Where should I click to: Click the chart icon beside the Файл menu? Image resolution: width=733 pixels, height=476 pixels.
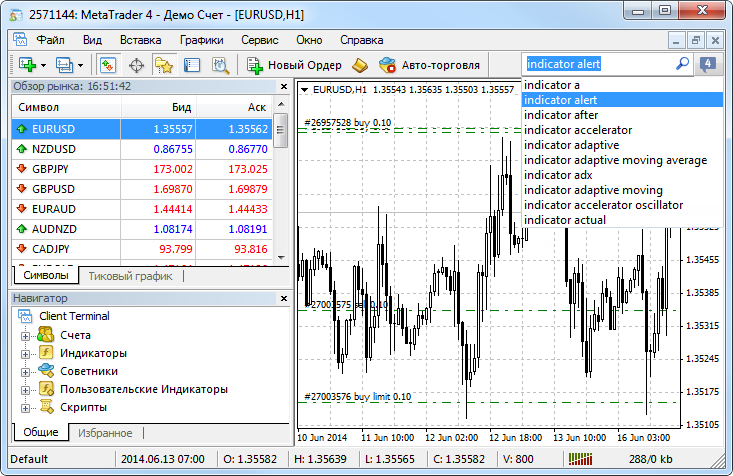click(x=20, y=39)
